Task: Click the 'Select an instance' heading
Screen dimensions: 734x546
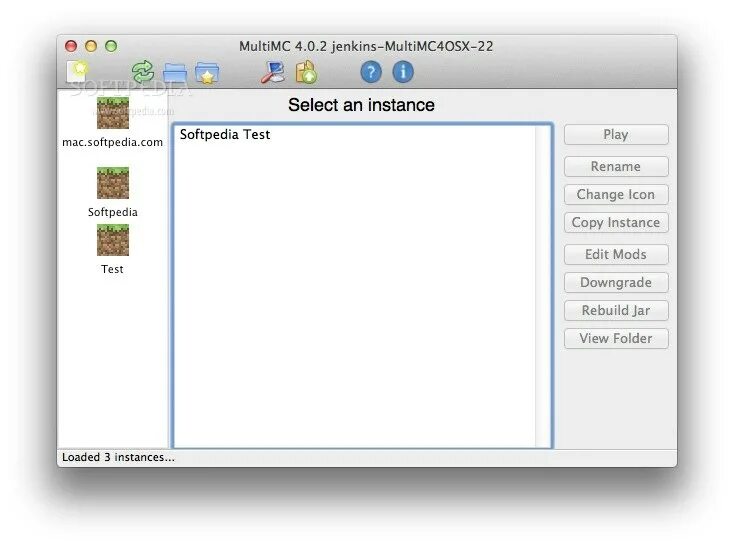Action: pos(361,105)
